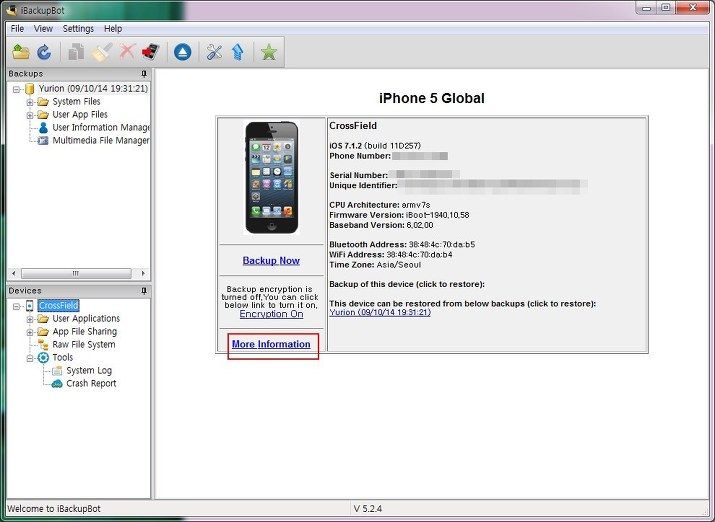Expand the User App Files folder node
Image resolution: width=715 pixels, height=522 pixels.
click(30, 115)
